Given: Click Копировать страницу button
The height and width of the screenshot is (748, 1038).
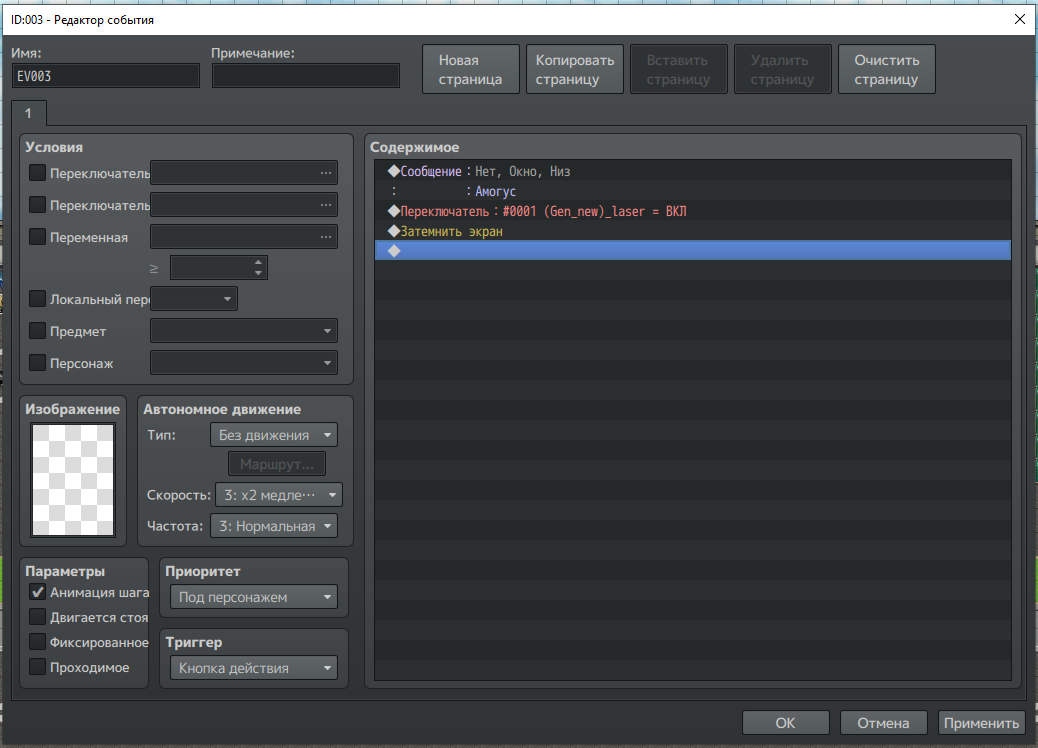Looking at the screenshot, I should [575, 70].
